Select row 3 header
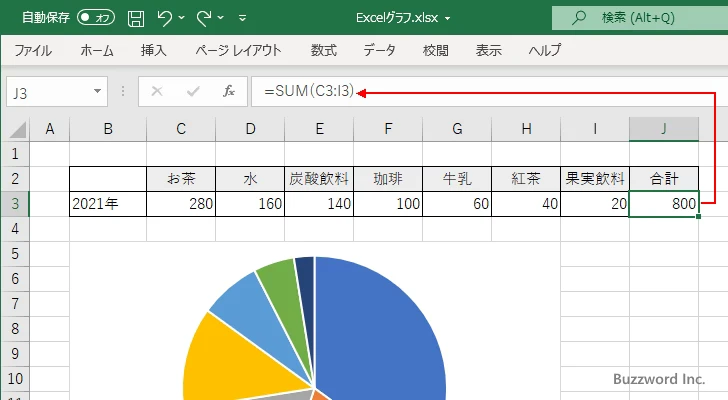This screenshot has height=400, width=728. tap(15, 204)
